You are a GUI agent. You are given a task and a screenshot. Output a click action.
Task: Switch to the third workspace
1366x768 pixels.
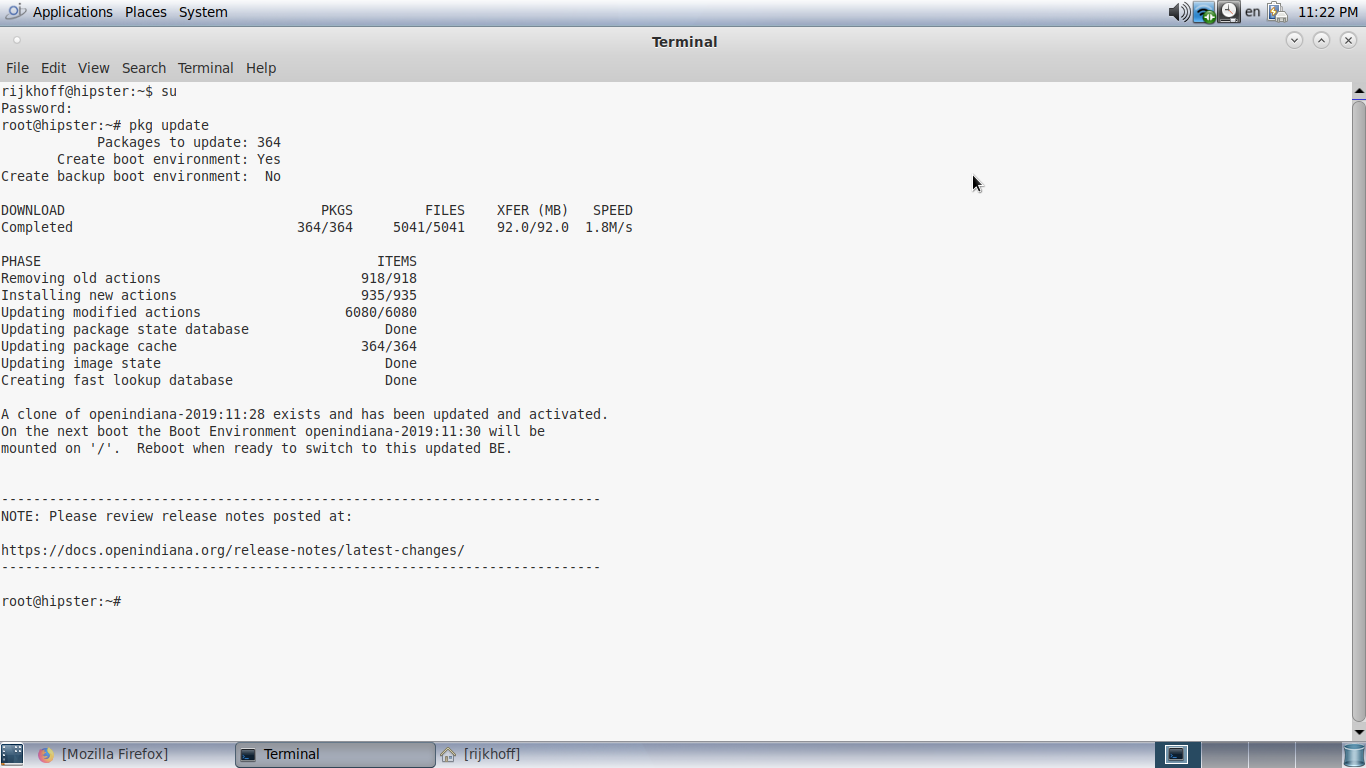pyautogui.click(x=1270, y=754)
